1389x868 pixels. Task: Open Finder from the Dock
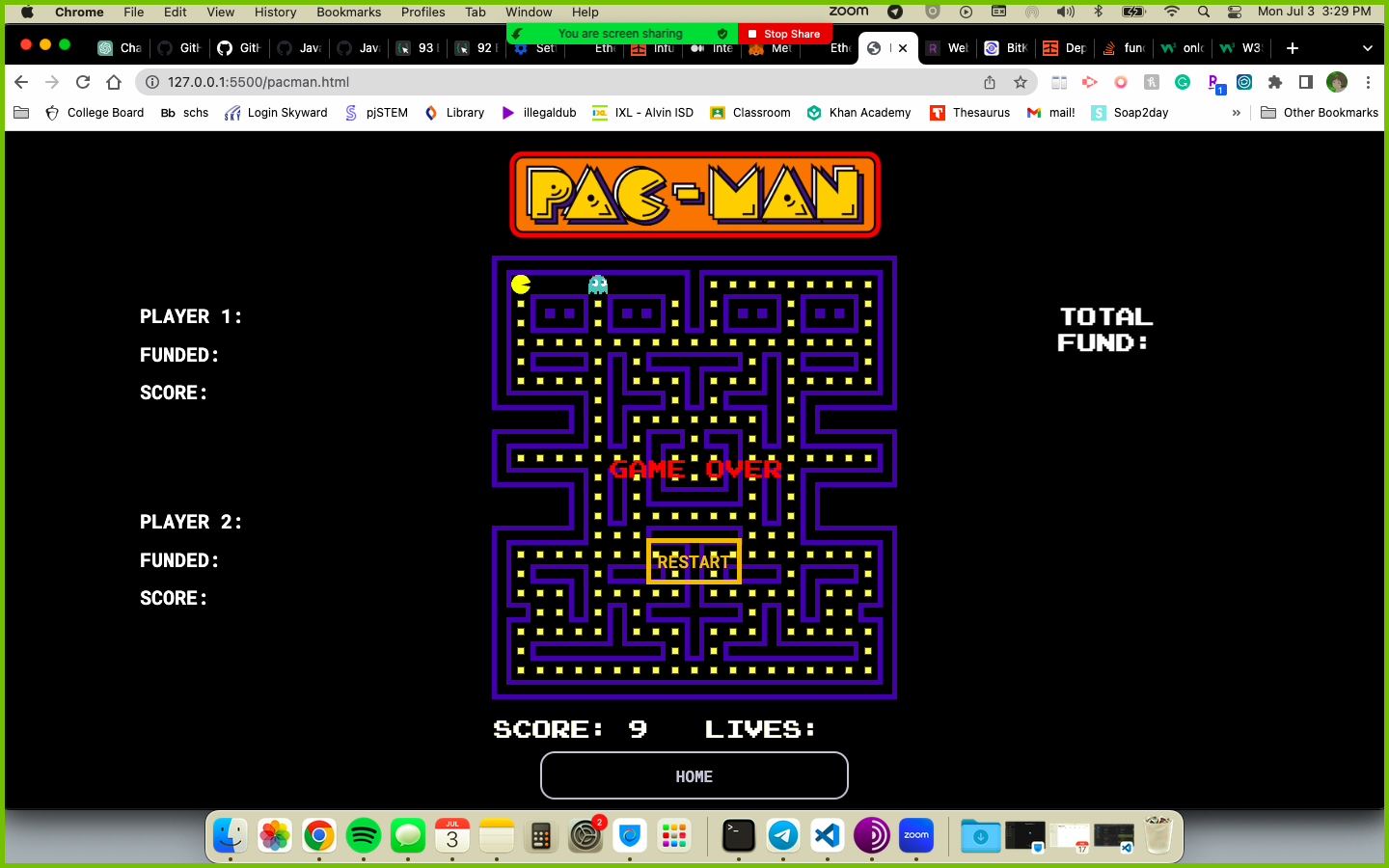230,835
